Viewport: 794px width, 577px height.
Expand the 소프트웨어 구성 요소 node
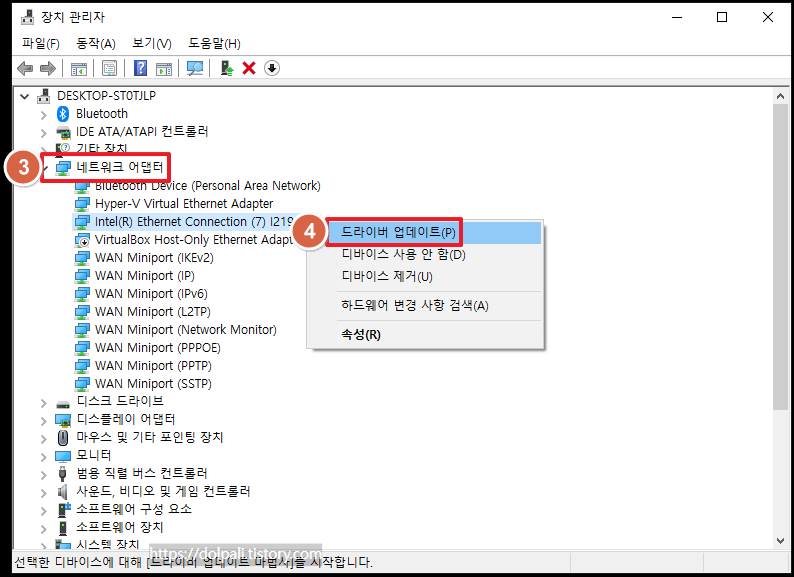pos(44,511)
